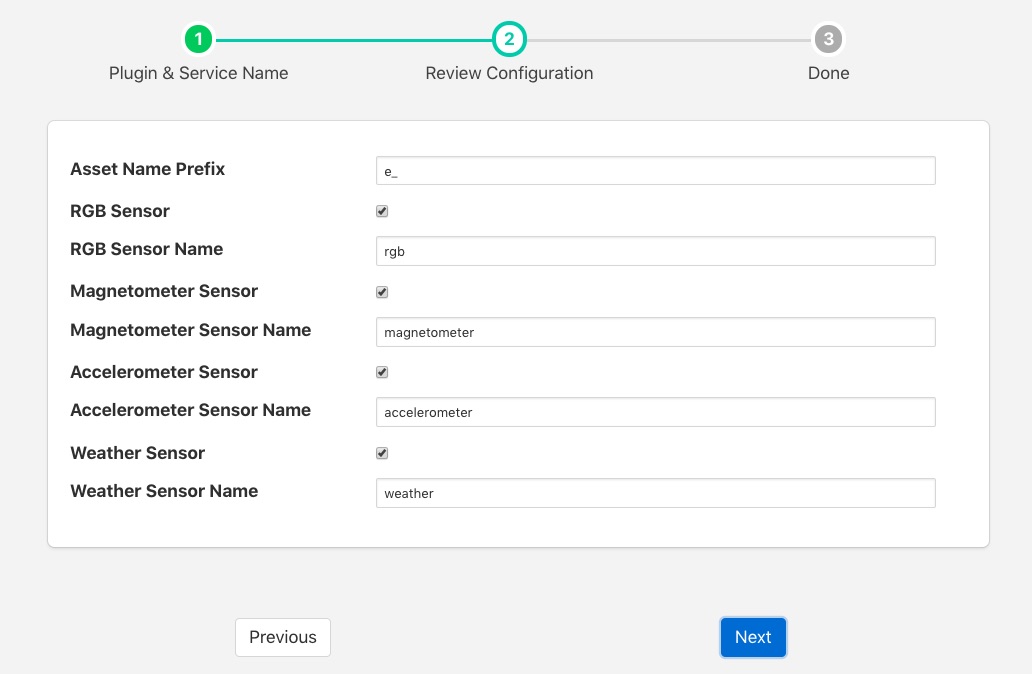Click the 'RGB Sensor Name' text label
The width and height of the screenshot is (1032, 674).
[146, 249]
